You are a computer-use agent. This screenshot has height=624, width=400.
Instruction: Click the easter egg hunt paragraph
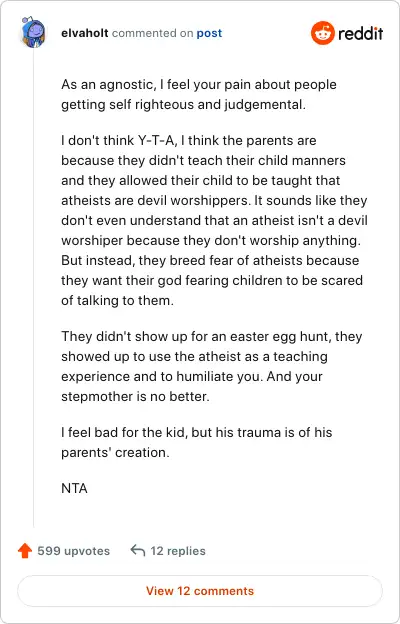click(x=212, y=367)
